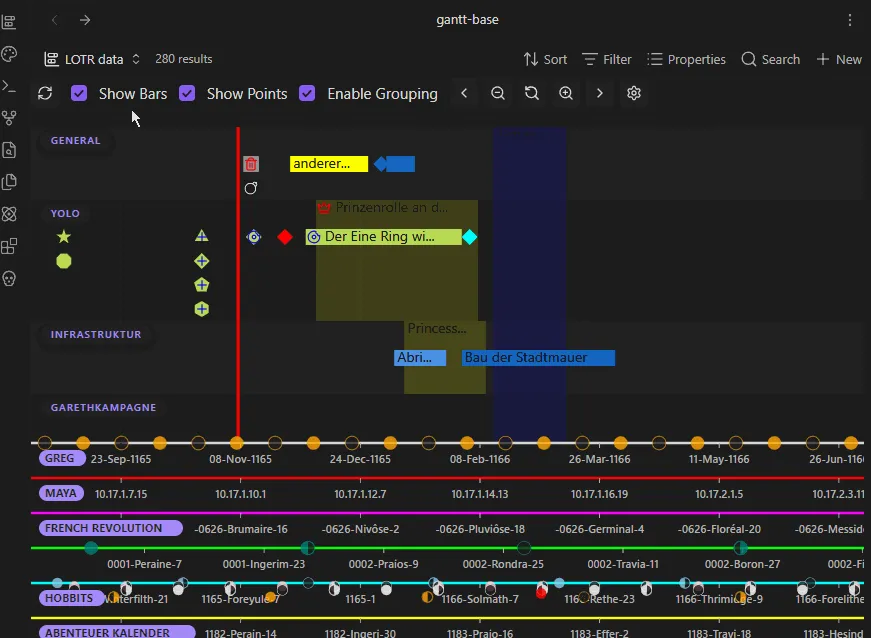Collapse the GENERAL group
Viewport: 871px width, 638px height.
point(76,140)
